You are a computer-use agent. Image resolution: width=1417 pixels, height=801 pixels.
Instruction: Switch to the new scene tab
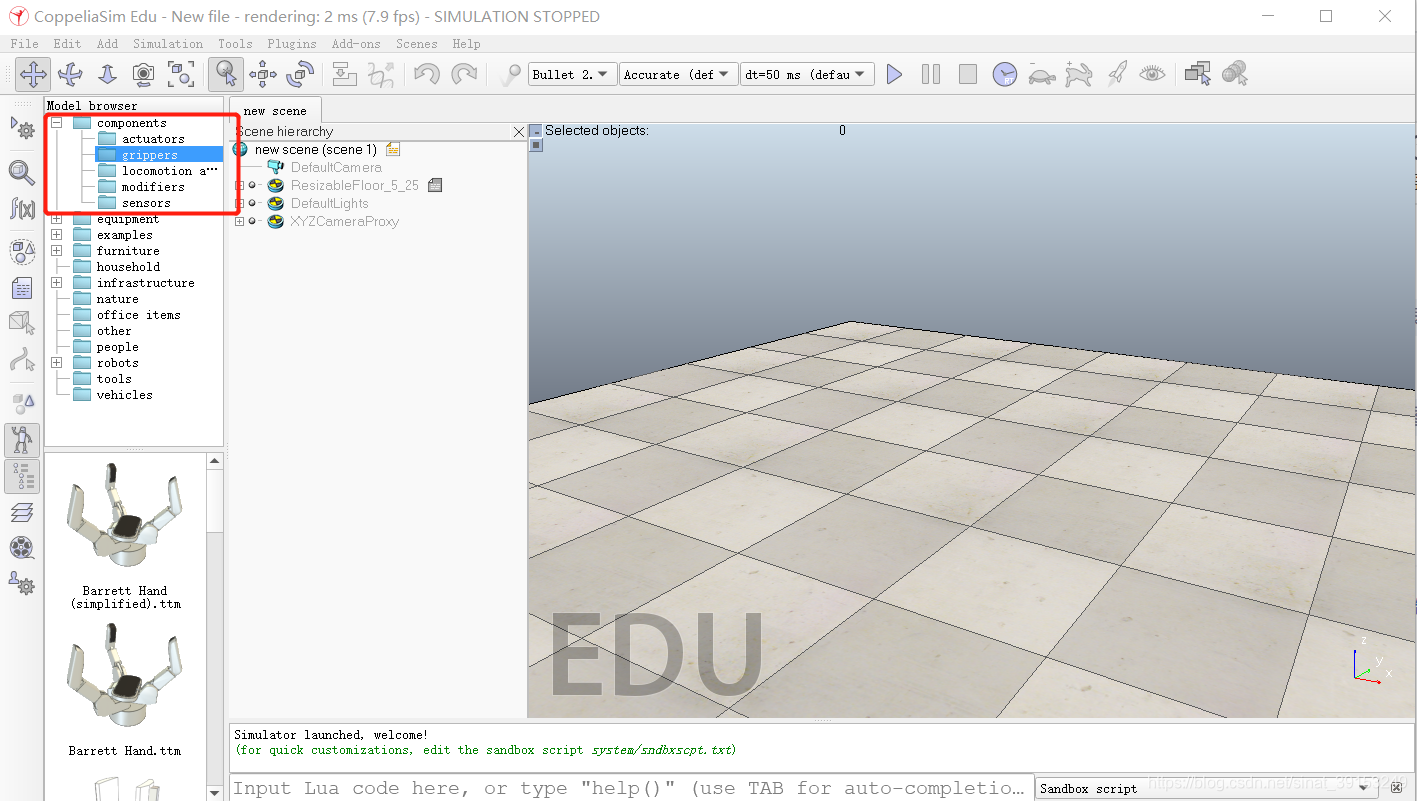point(275,110)
